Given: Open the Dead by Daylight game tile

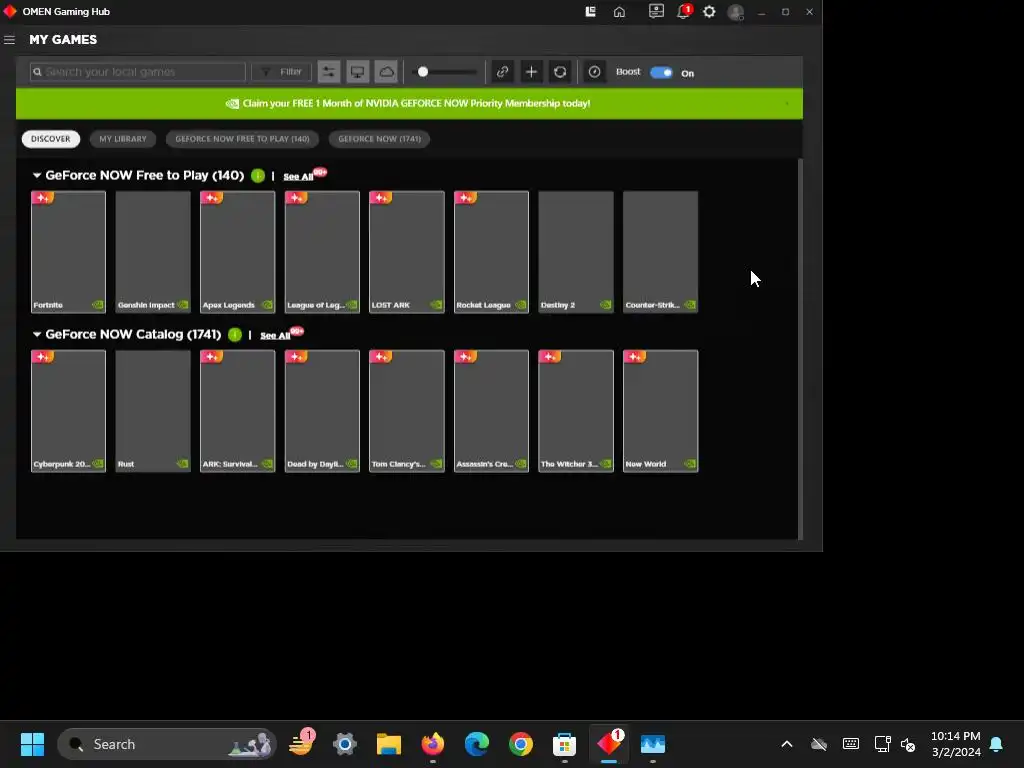Looking at the screenshot, I should pos(322,411).
